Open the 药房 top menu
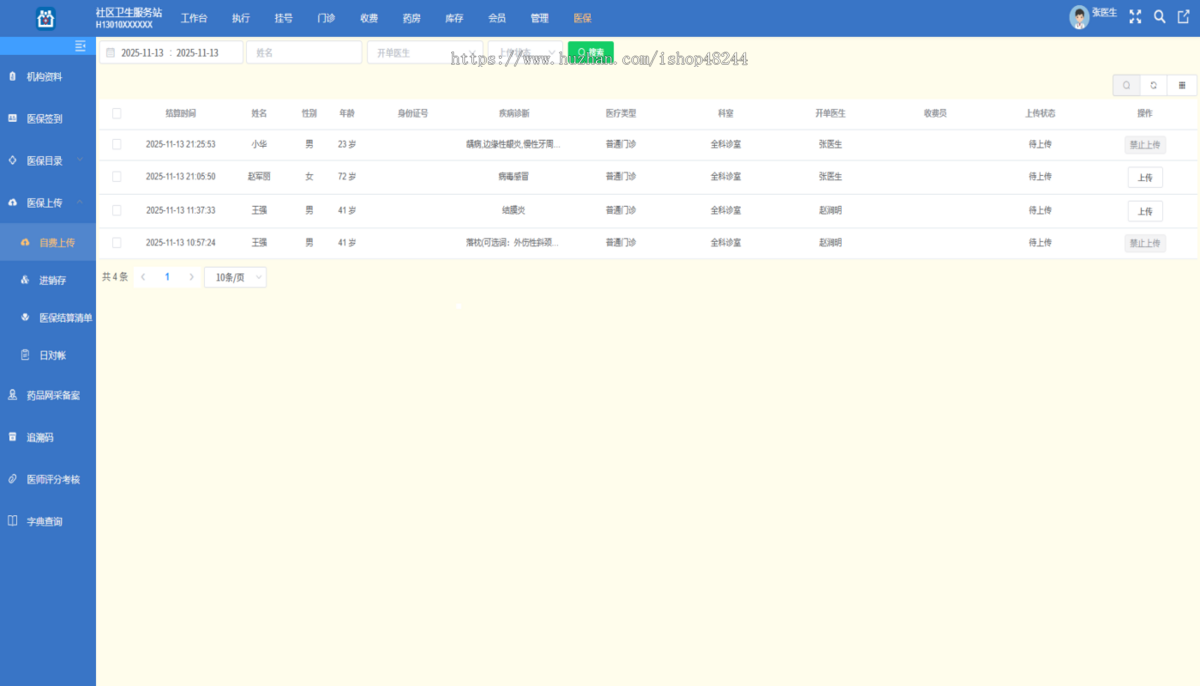The image size is (1200, 686). 412,18
